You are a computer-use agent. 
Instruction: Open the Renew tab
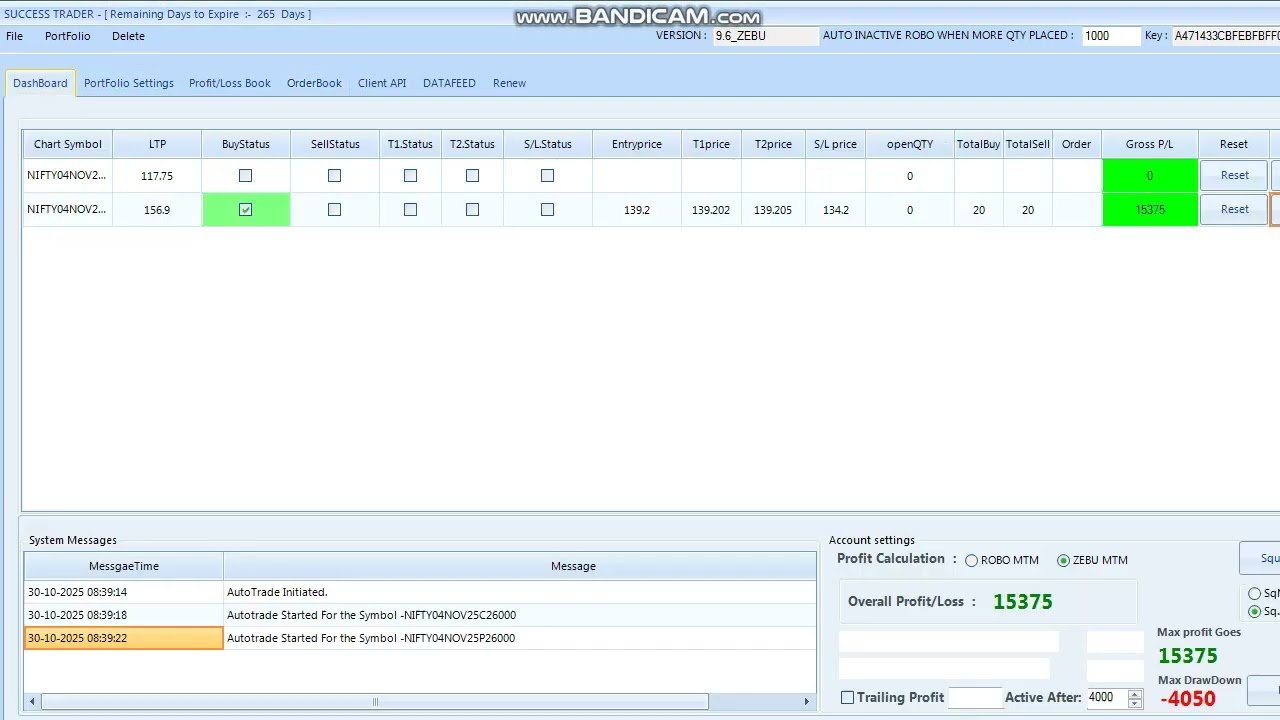pyautogui.click(x=509, y=83)
